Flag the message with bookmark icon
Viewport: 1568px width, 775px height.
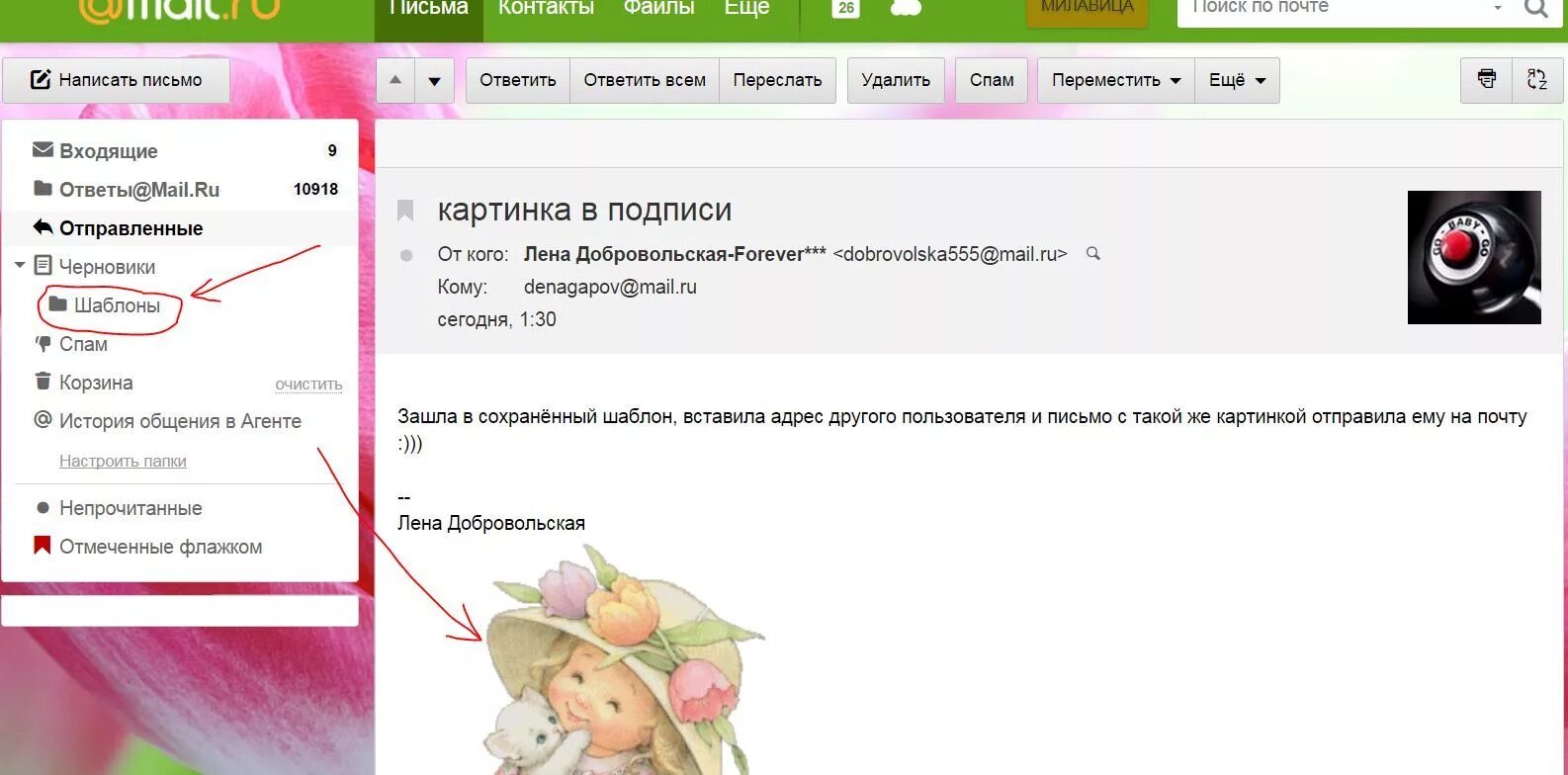pos(405,210)
